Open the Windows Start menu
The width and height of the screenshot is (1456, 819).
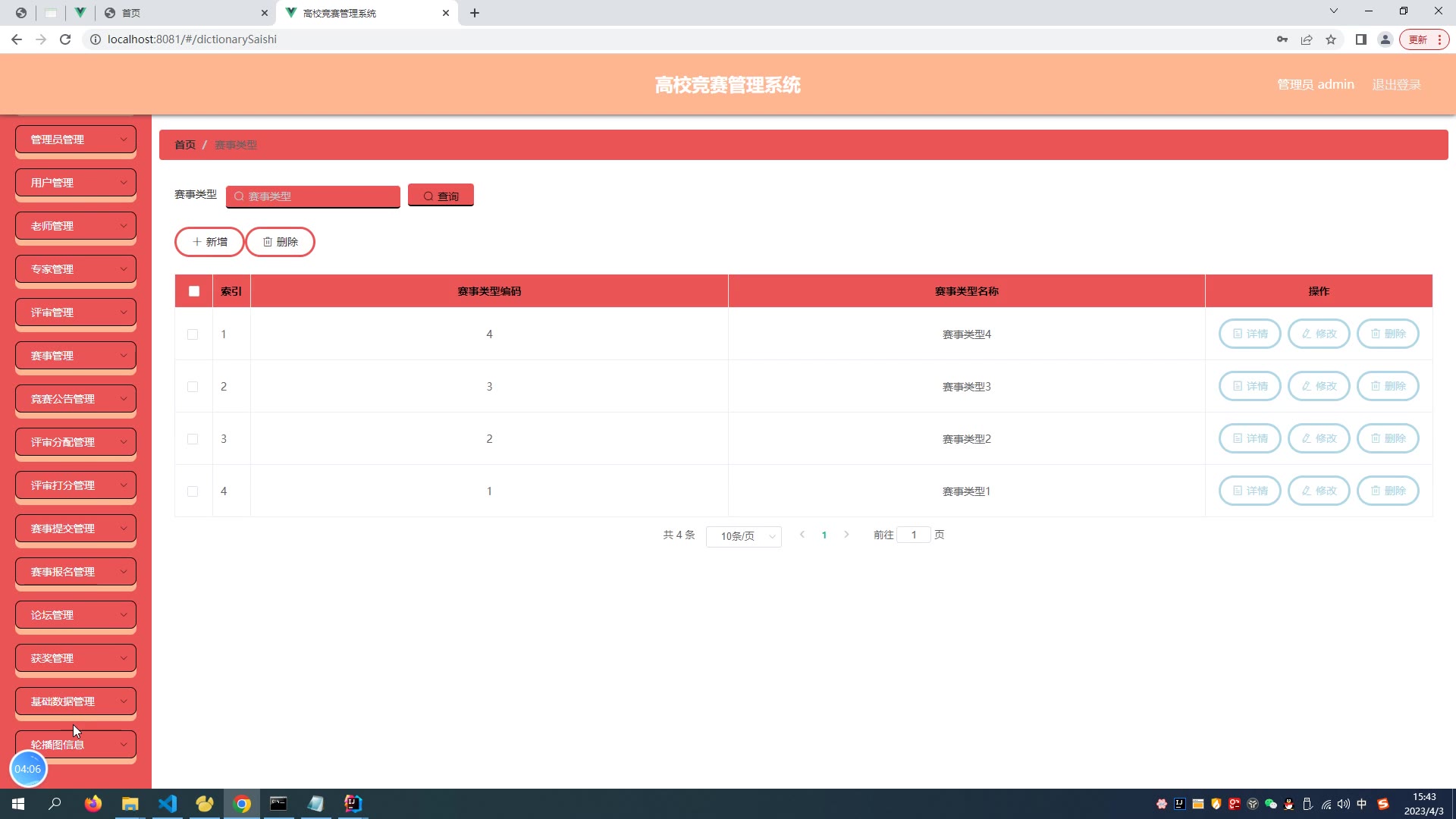(18, 804)
